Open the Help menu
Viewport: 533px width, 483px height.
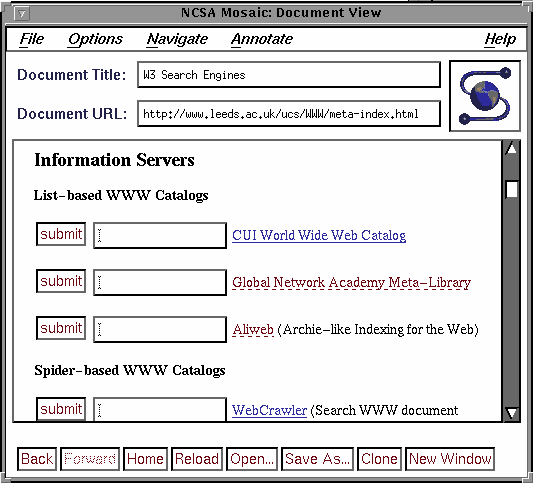500,39
